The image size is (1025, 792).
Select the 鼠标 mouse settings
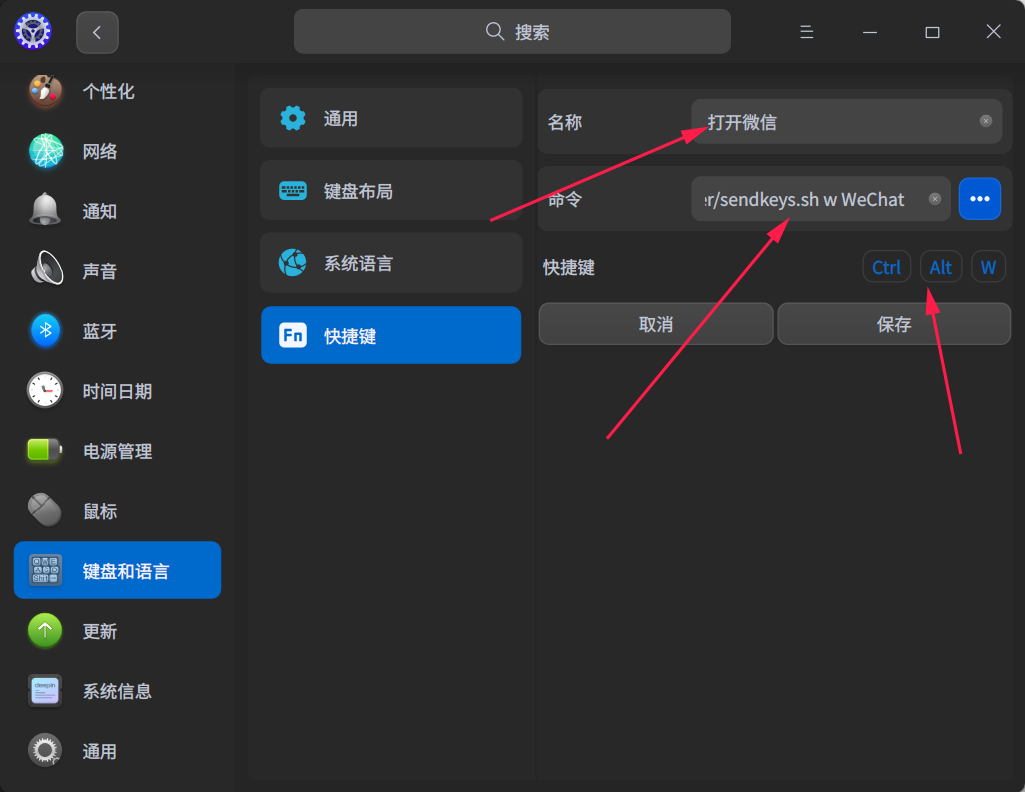pyautogui.click(x=117, y=511)
